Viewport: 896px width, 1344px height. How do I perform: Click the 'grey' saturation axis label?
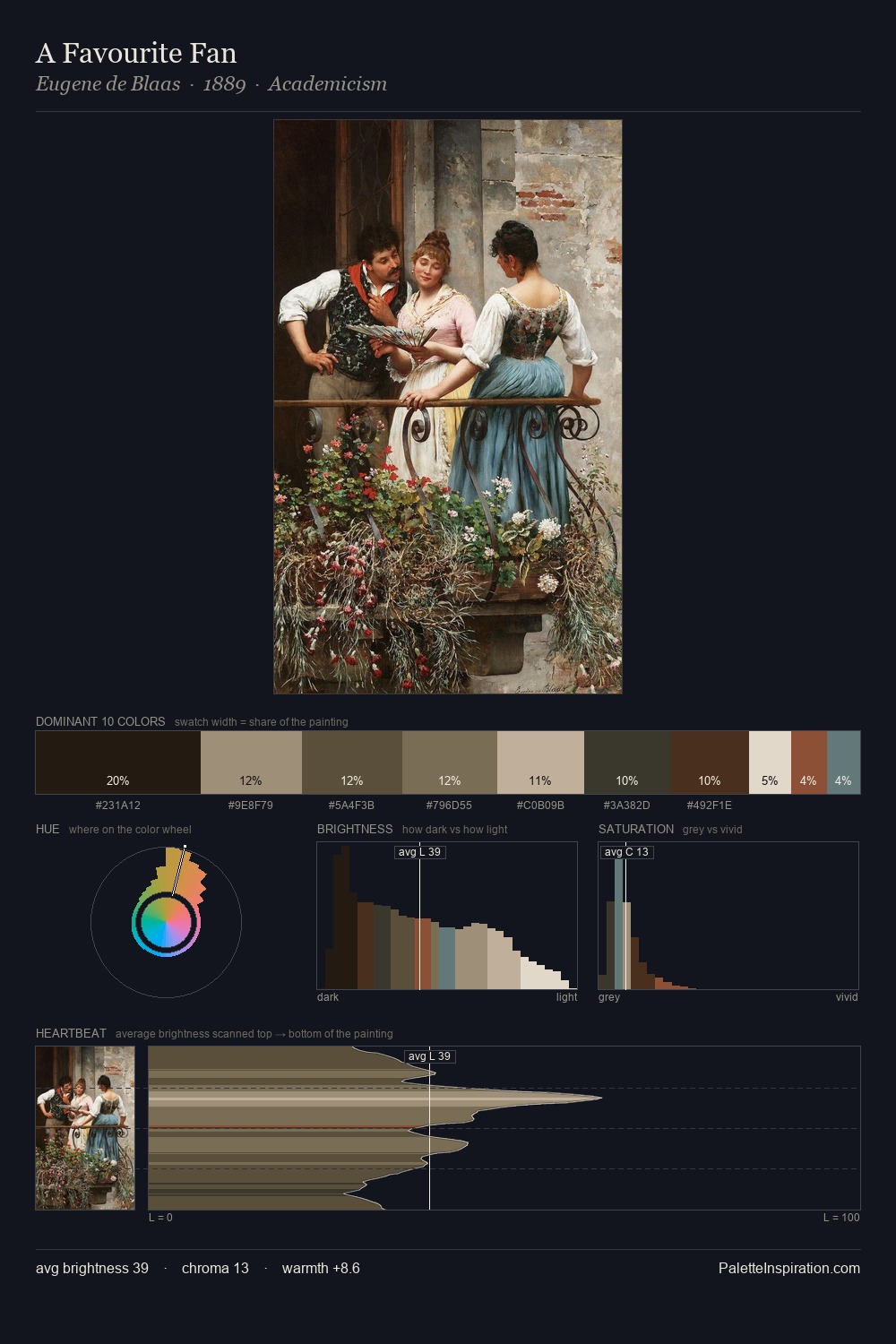pyautogui.click(x=609, y=997)
